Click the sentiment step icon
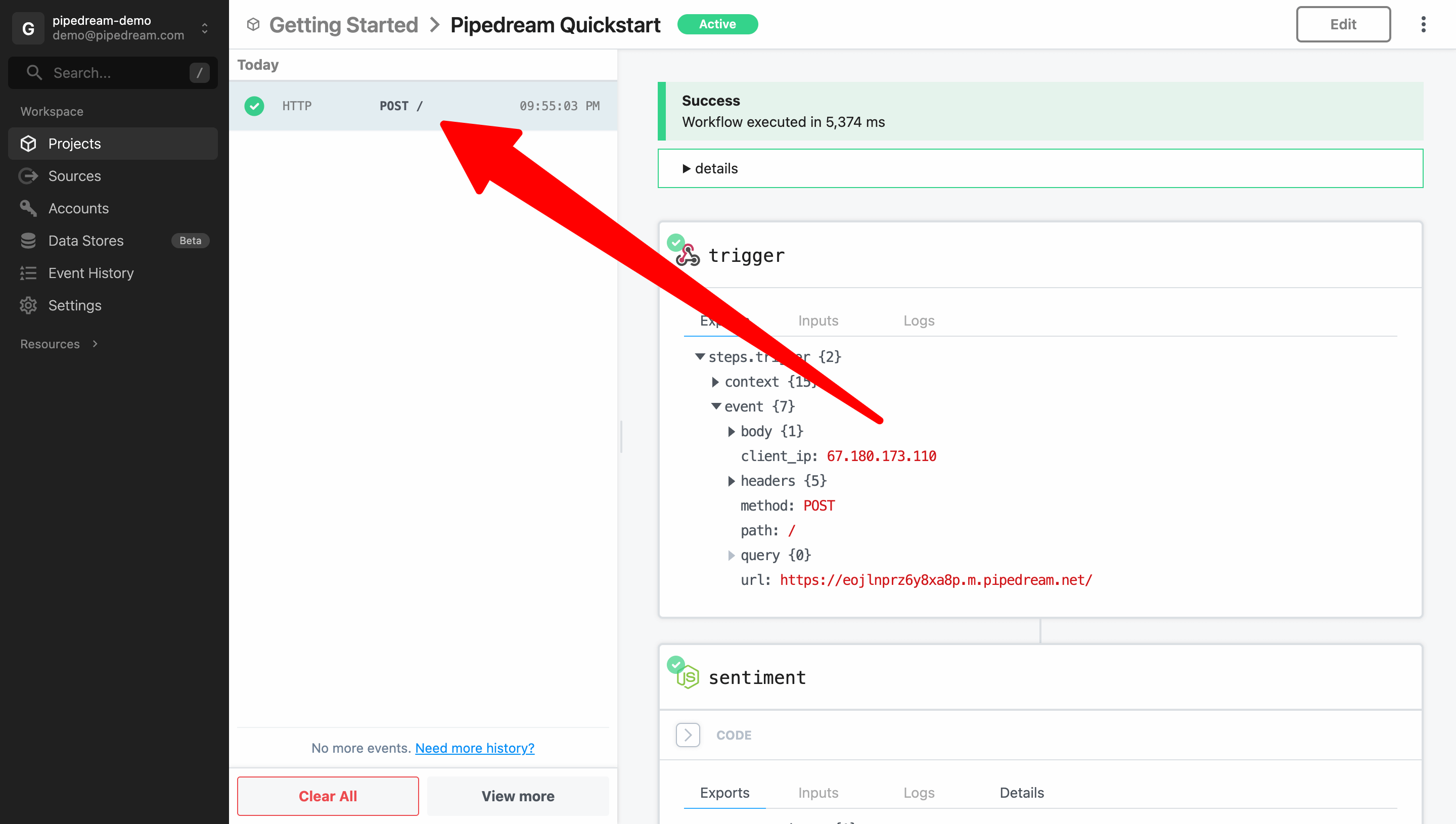Viewport: 1456px width, 824px height. (x=688, y=677)
